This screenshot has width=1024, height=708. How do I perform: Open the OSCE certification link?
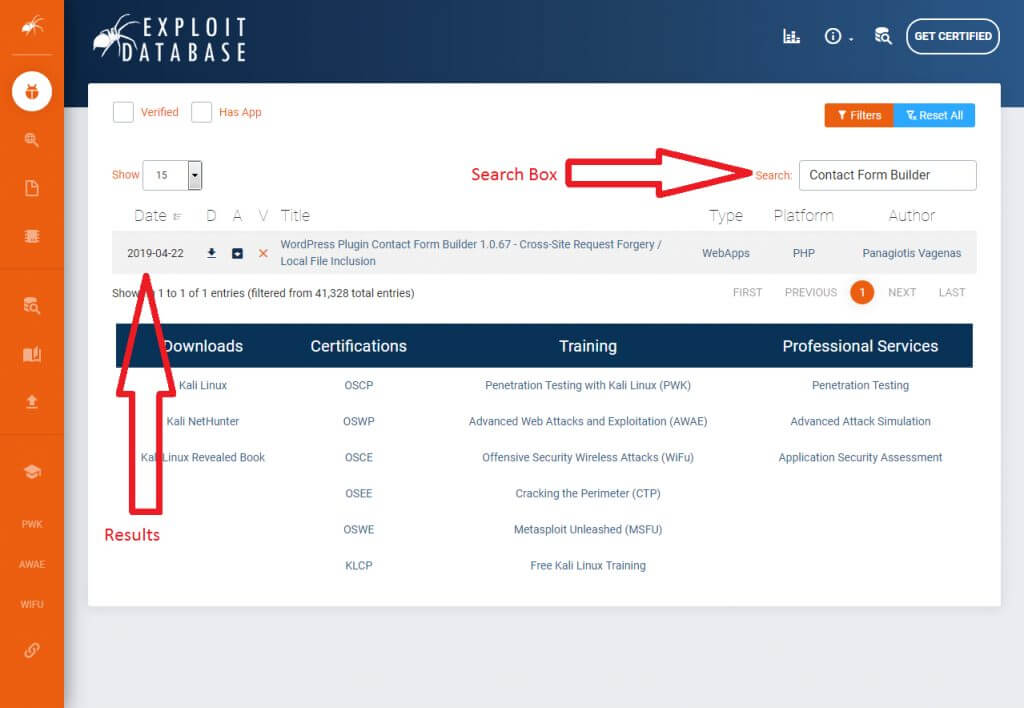click(x=359, y=457)
